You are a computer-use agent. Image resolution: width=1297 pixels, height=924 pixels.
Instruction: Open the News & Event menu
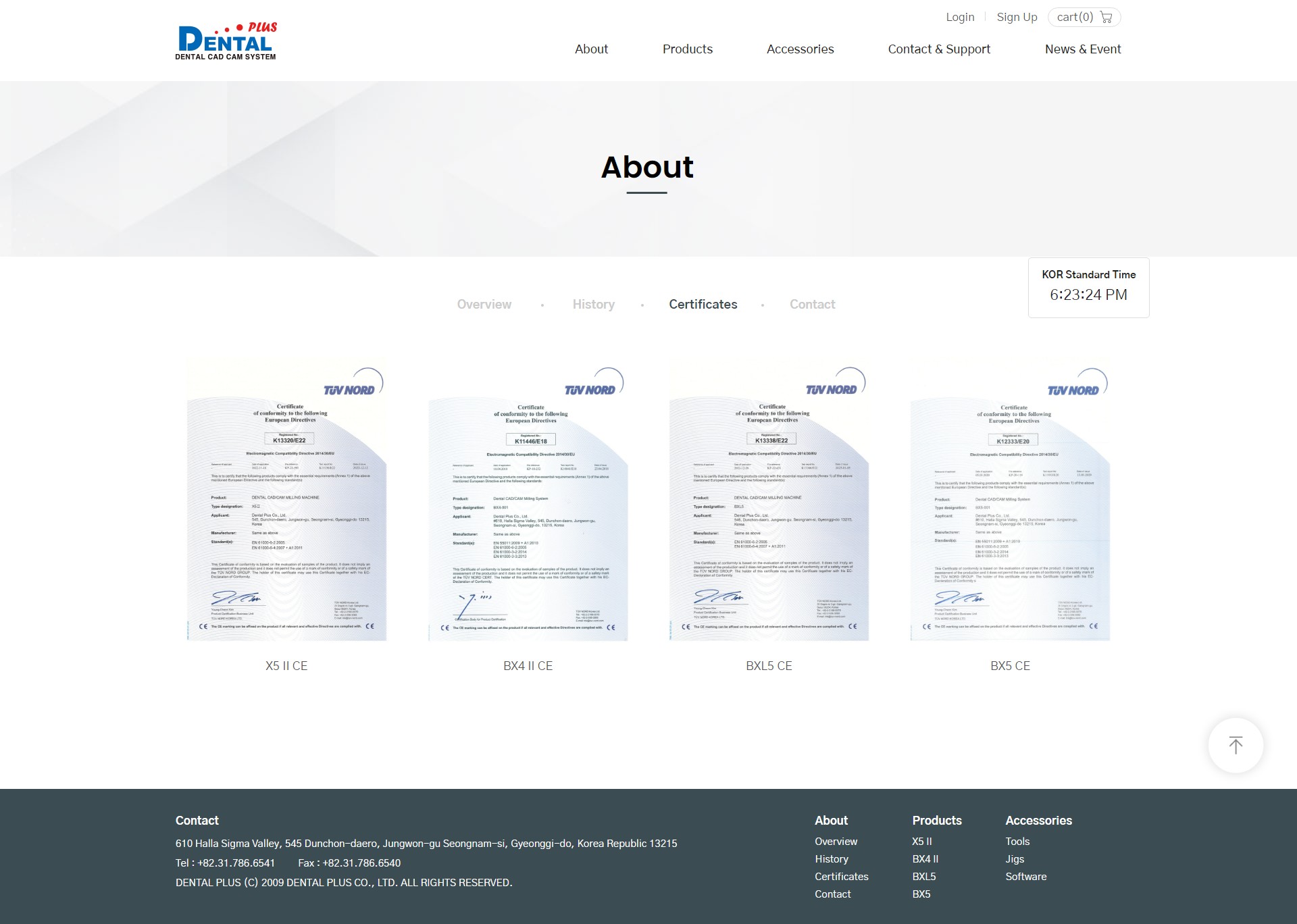click(x=1083, y=49)
